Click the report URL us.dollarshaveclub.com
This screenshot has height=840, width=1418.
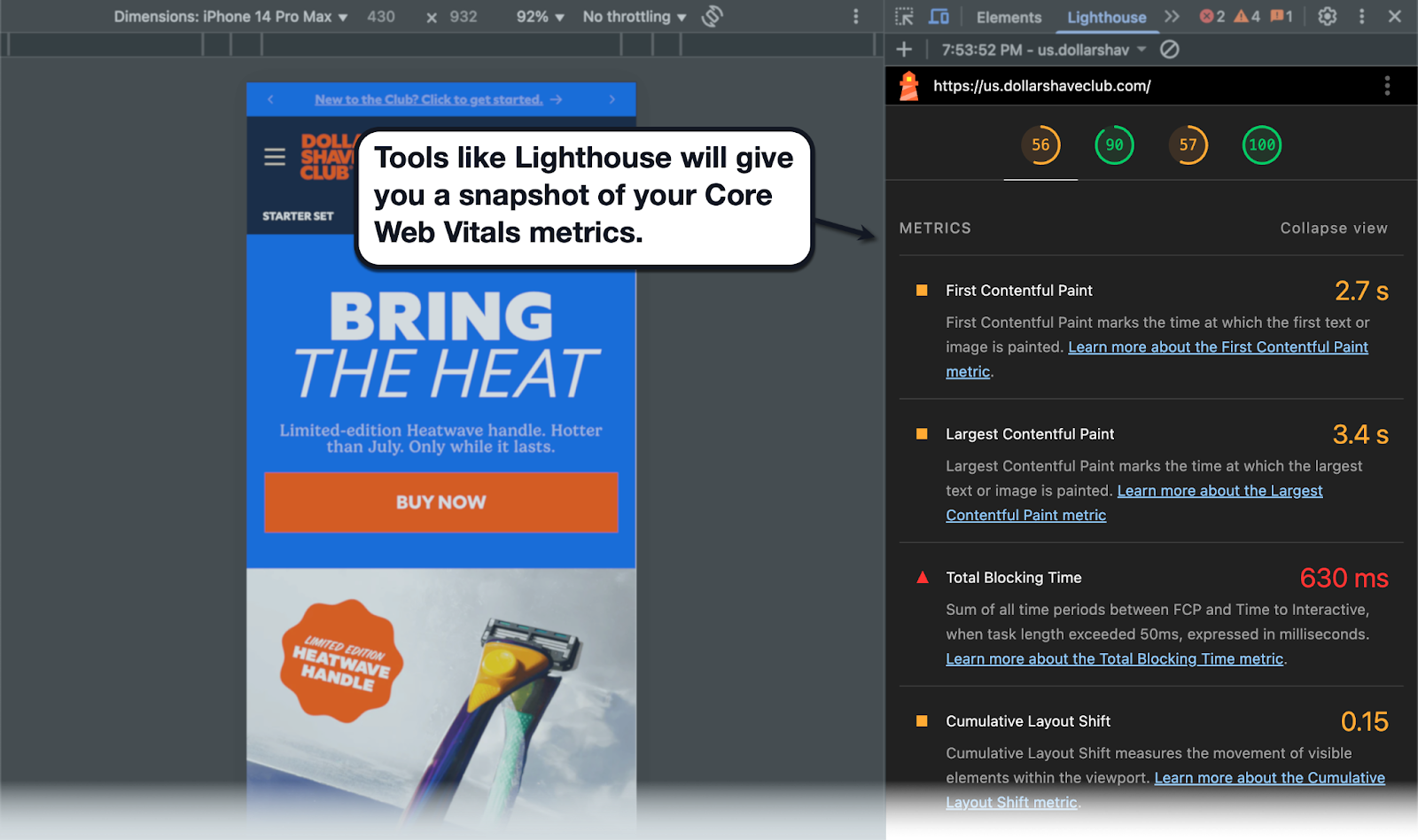tap(1042, 86)
